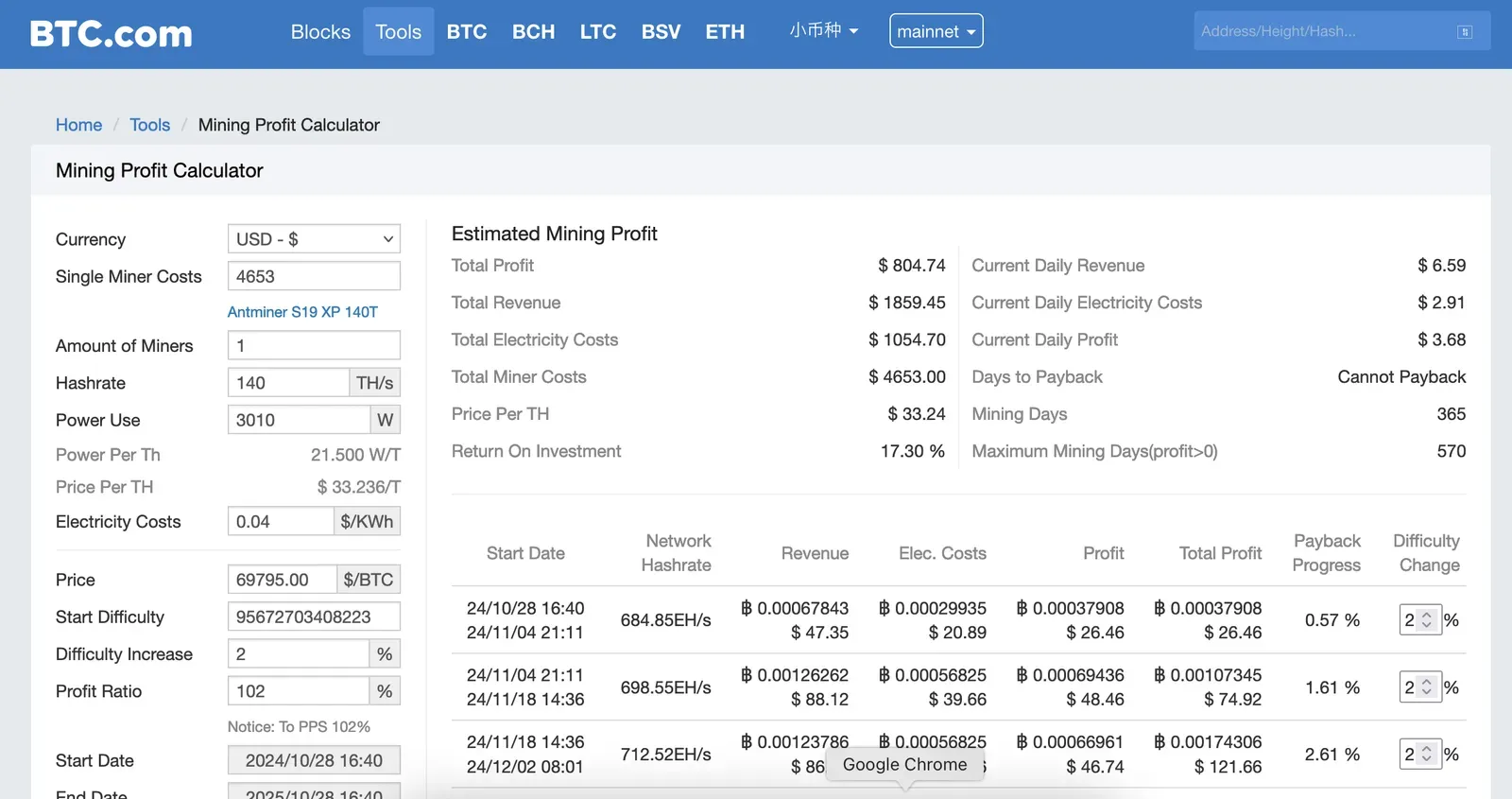Click the Total Profit $ 804.74 value
1512x799 pixels.
912,266
